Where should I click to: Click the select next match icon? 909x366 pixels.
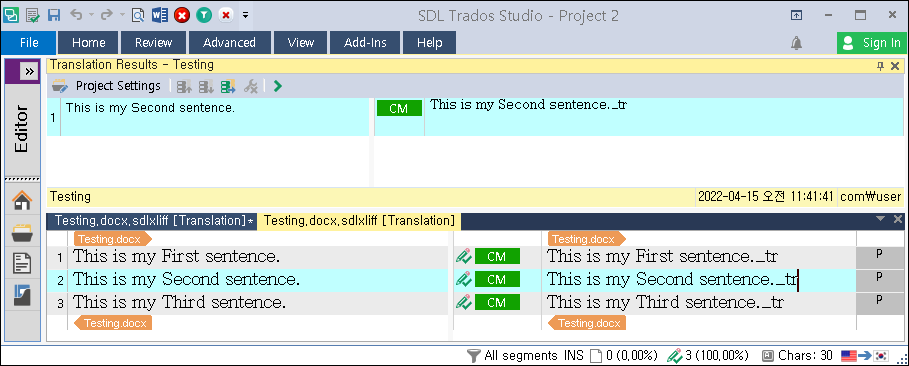point(206,87)
